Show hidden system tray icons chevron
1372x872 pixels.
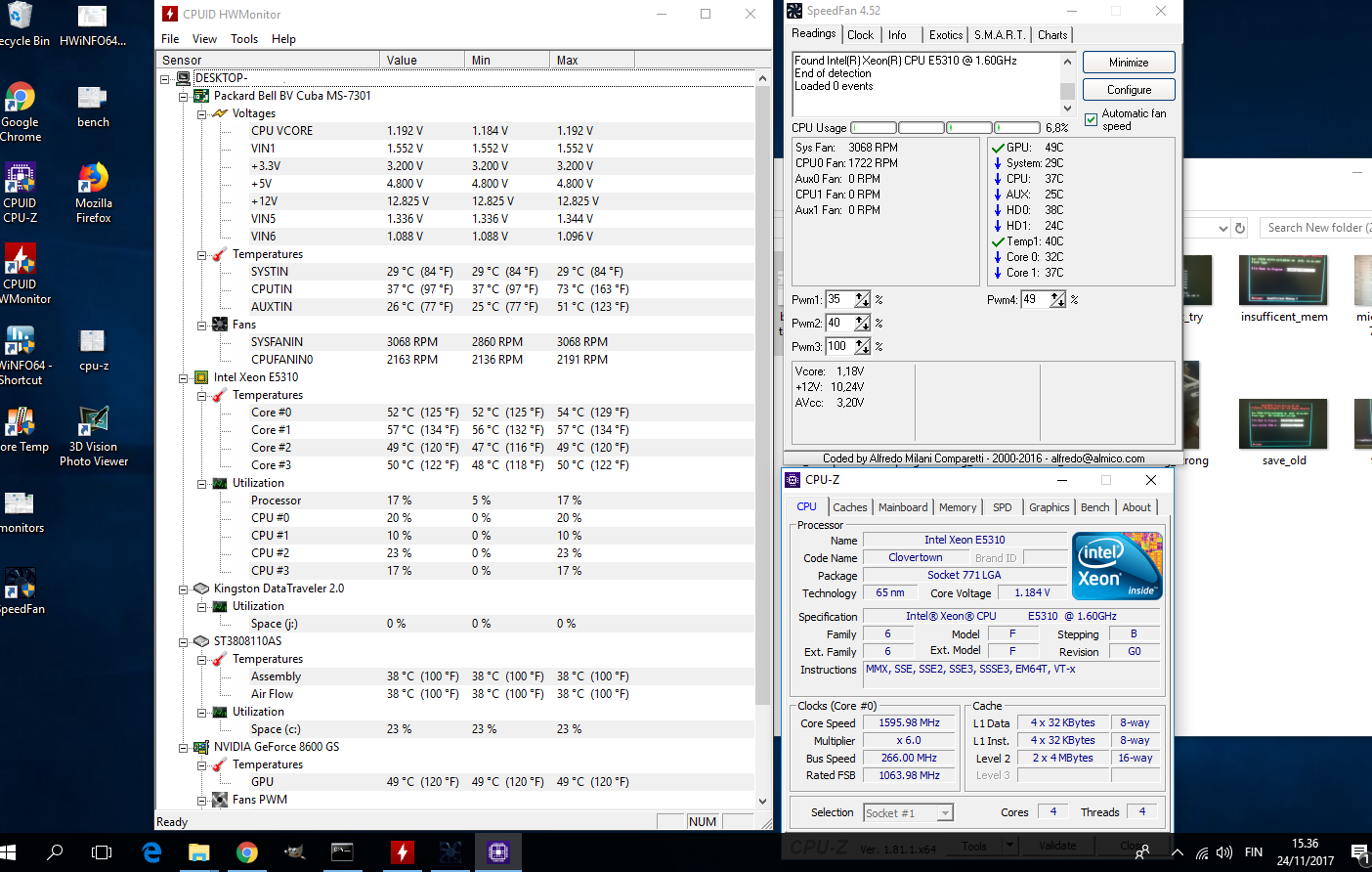[x=1178, y=852]
